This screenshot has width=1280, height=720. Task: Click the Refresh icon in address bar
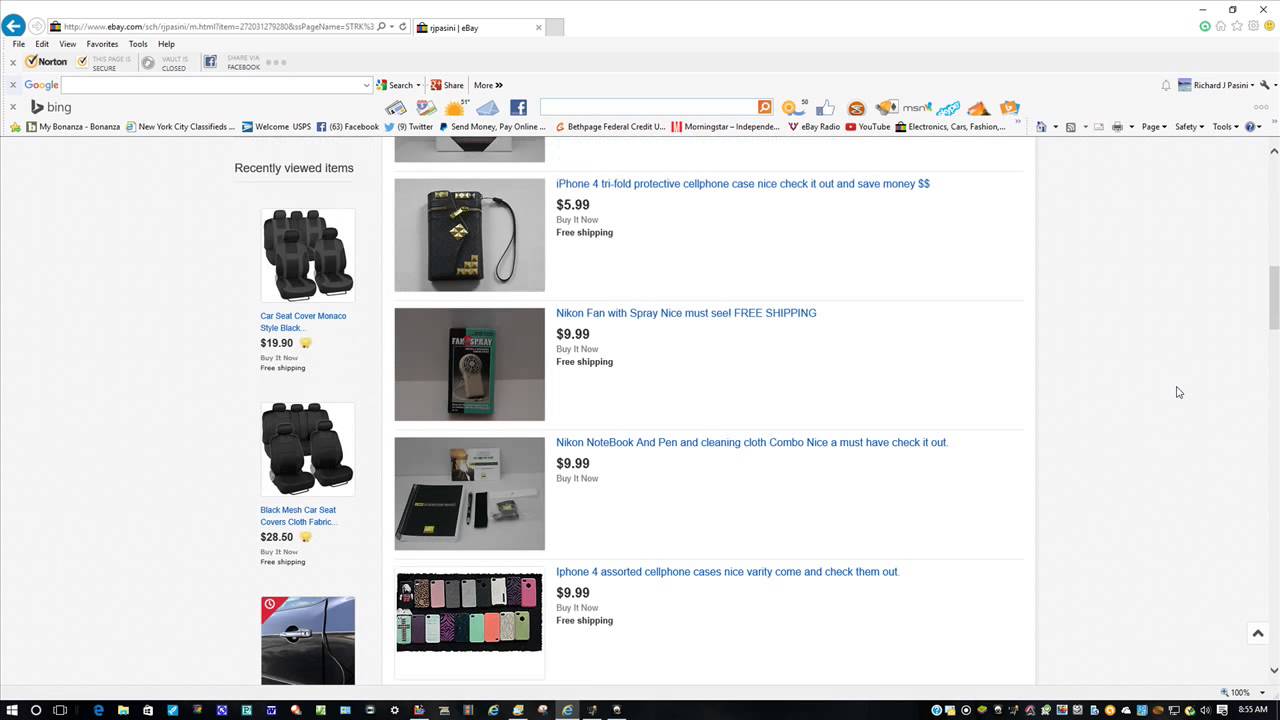coord(403,27)
